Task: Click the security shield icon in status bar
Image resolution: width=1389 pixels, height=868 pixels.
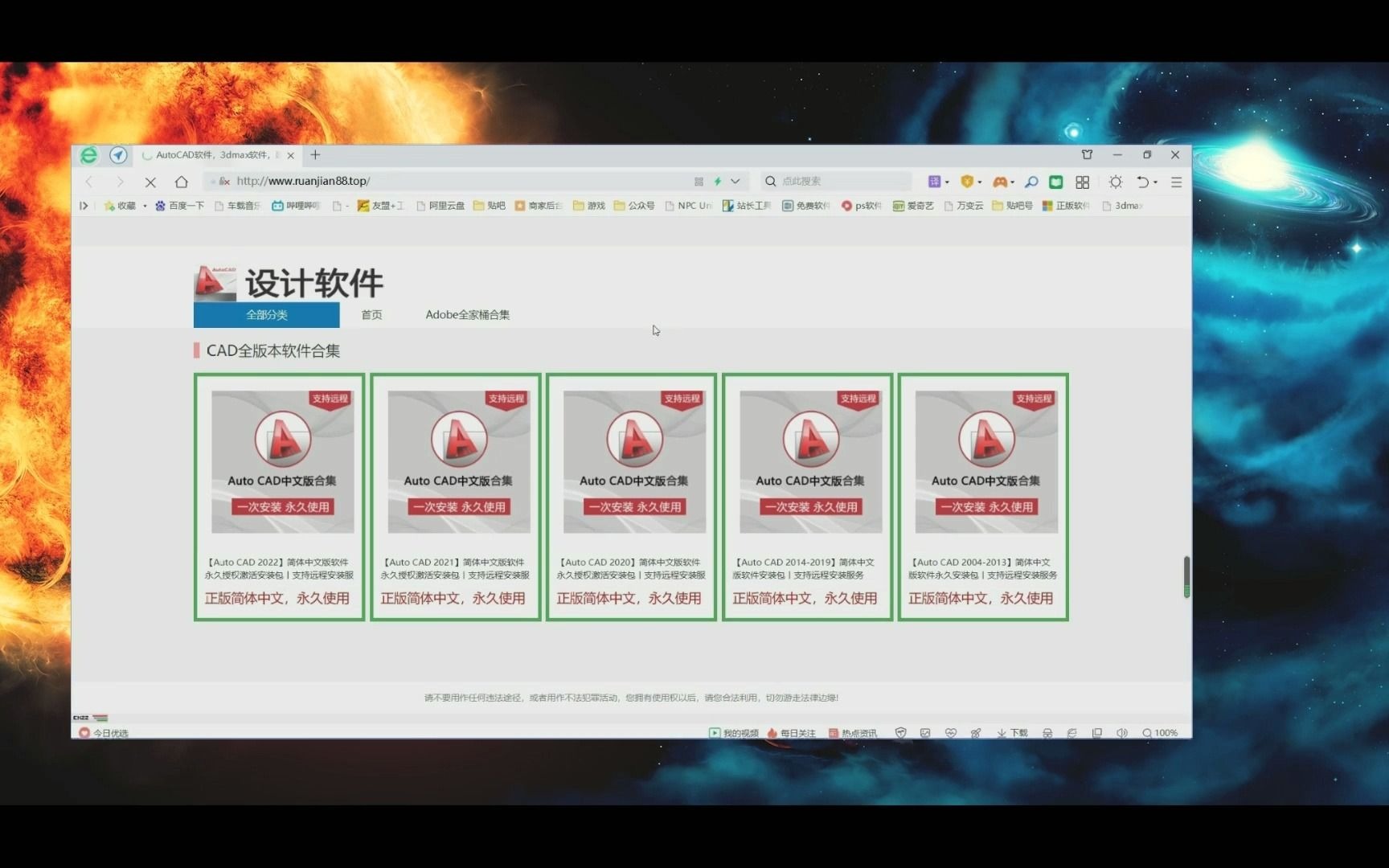Action: [900, 733]
